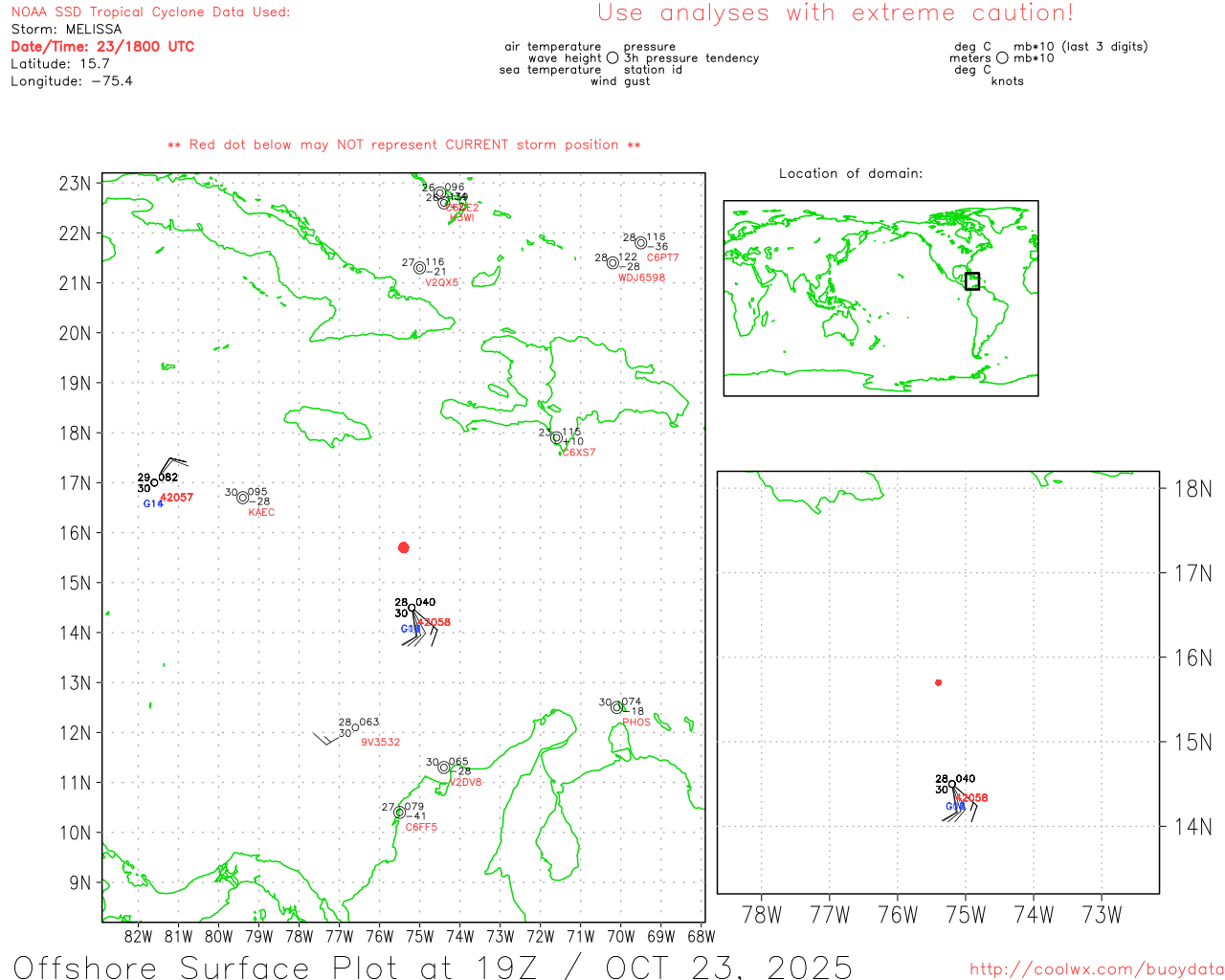Click the 'knots' legend label

pos(1008,81)
